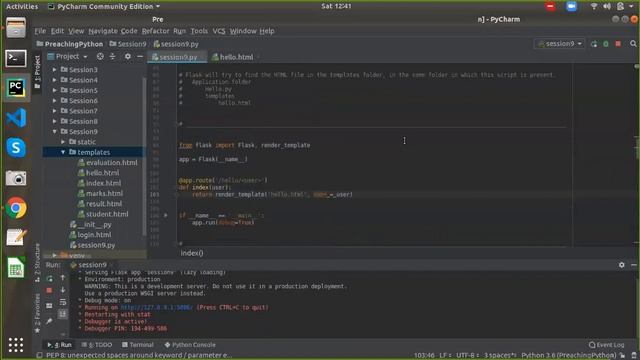Click PreachingPython in the breadcrumb bar
Screen dimensions: 640x360
click(70, 44)
